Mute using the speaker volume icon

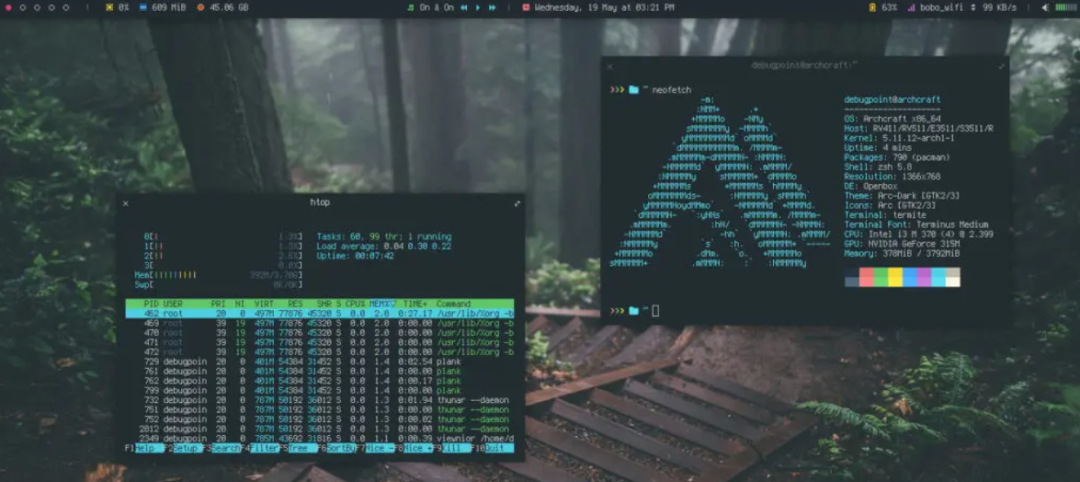coord(1046,8)
